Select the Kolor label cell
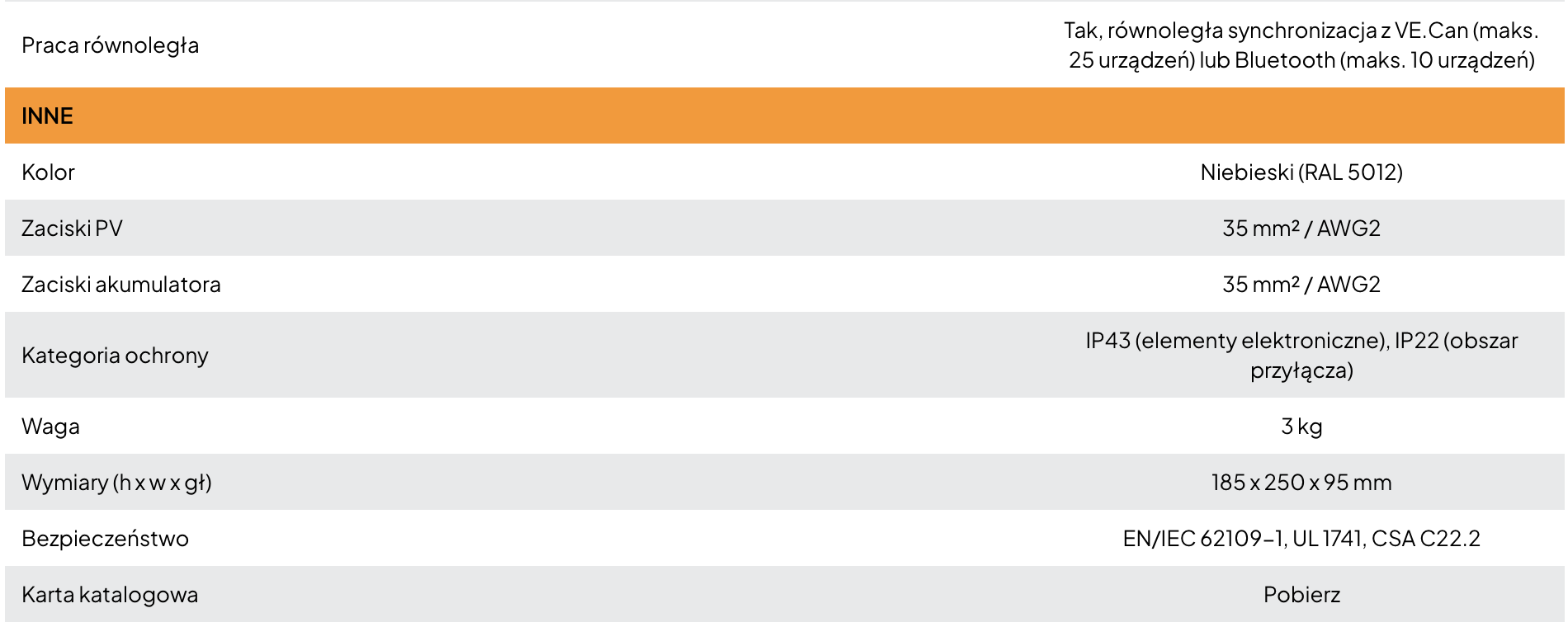This screenshot has height=627, width=1568. [48, 172]
